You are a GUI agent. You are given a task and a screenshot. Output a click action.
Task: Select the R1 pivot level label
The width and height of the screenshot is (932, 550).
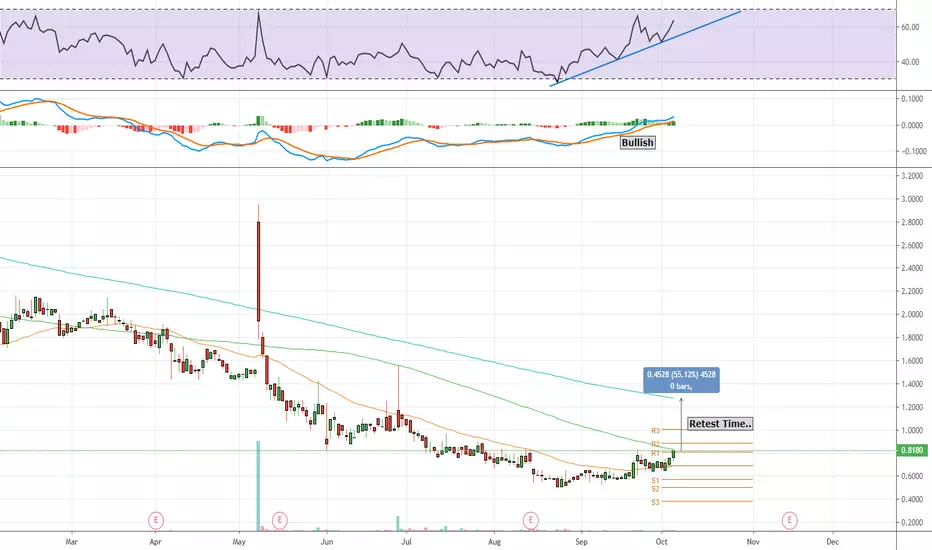(x=655, y=453)
